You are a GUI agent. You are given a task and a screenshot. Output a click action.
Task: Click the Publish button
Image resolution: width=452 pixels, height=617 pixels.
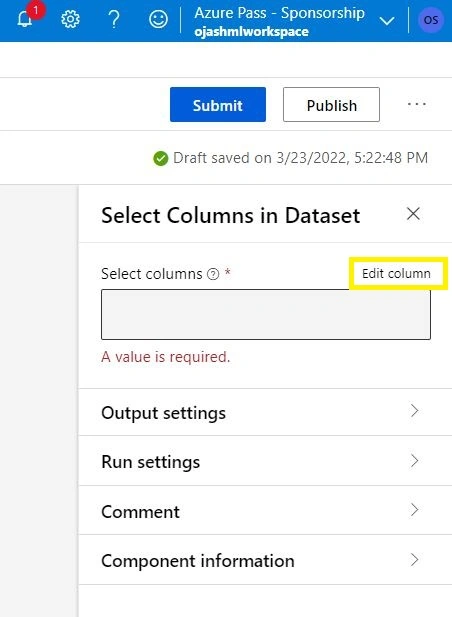tap(331, 105)
